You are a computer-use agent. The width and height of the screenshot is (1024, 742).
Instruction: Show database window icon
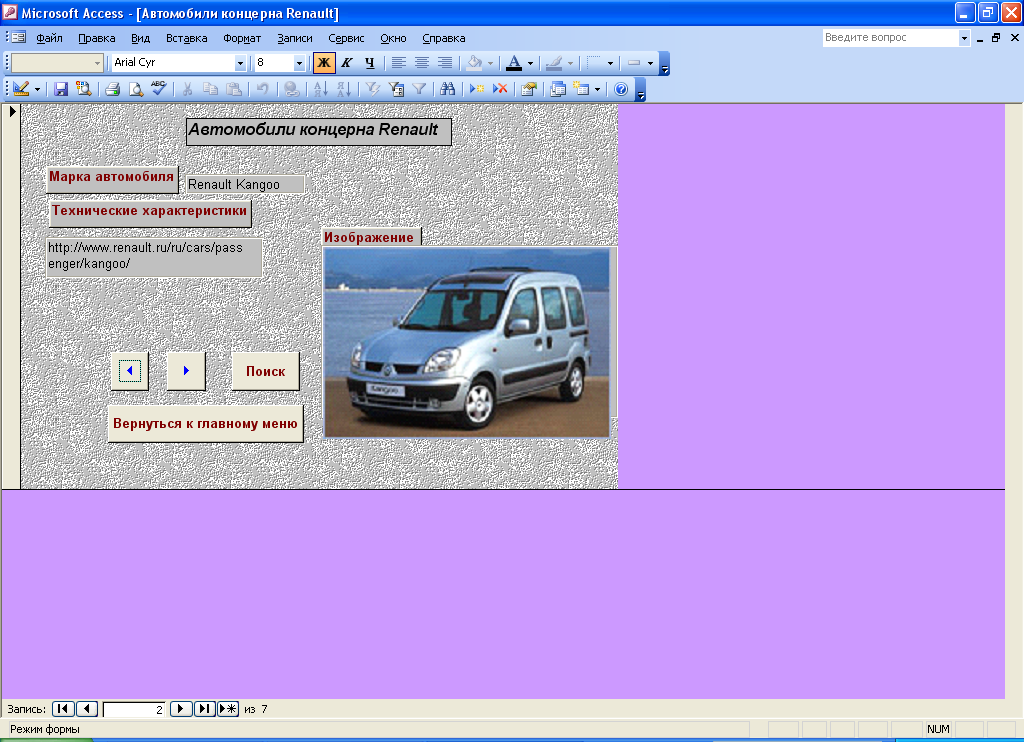[558, 89]
